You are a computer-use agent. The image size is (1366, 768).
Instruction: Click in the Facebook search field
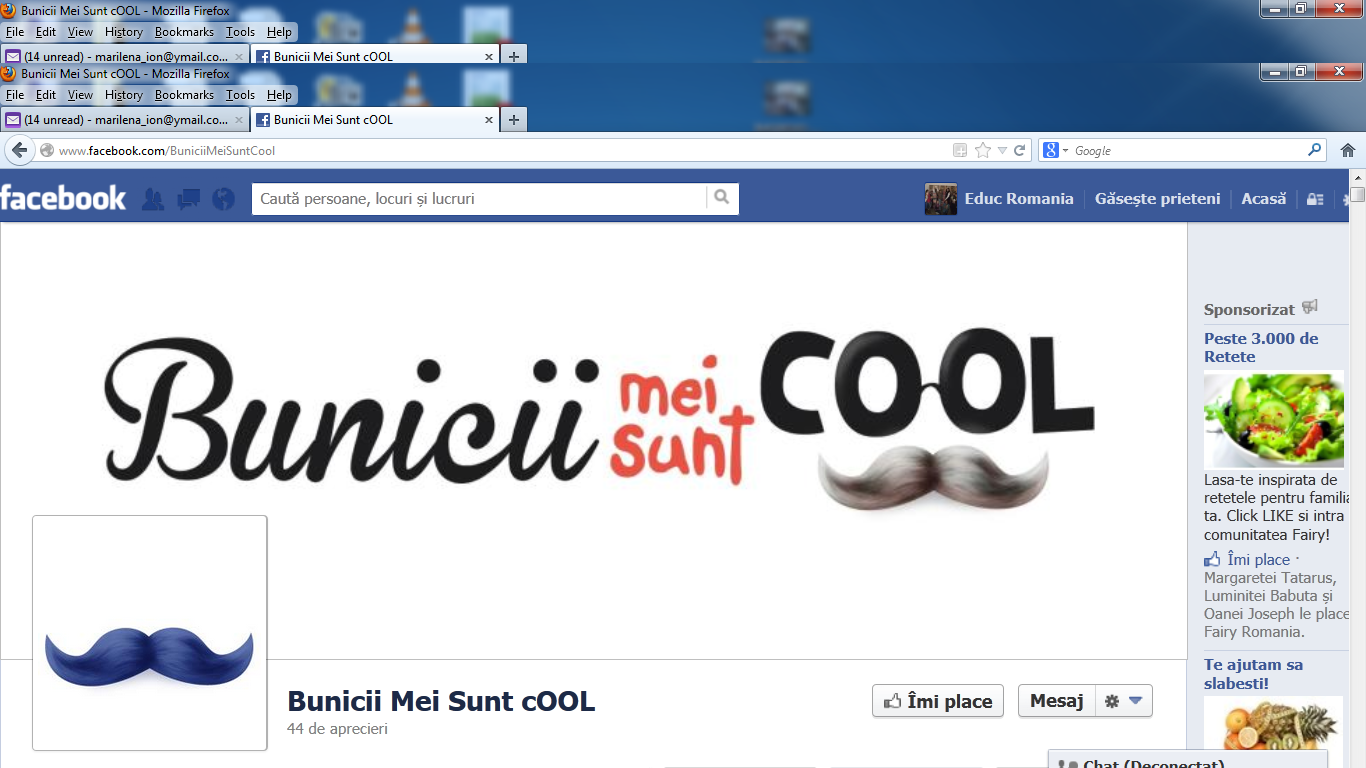pyautogui.click(x=480, y=199)
